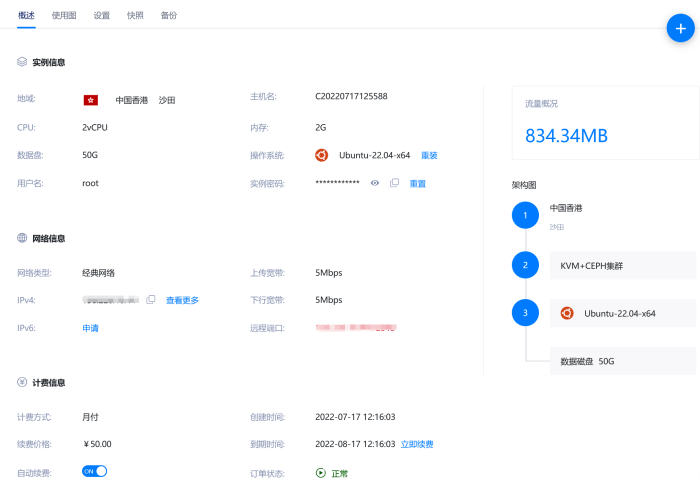Click the Ubuntu icon in architecture diagram

pos(567,313)
